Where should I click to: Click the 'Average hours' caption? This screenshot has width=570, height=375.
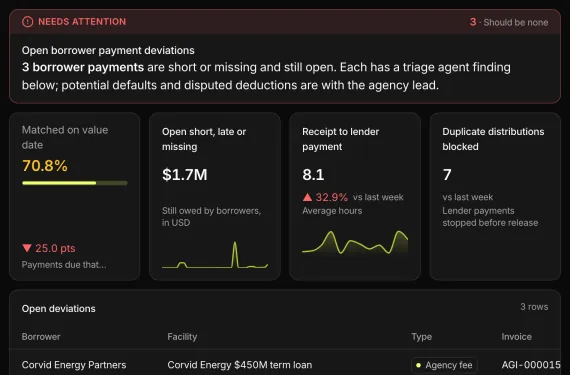[332, 211]
